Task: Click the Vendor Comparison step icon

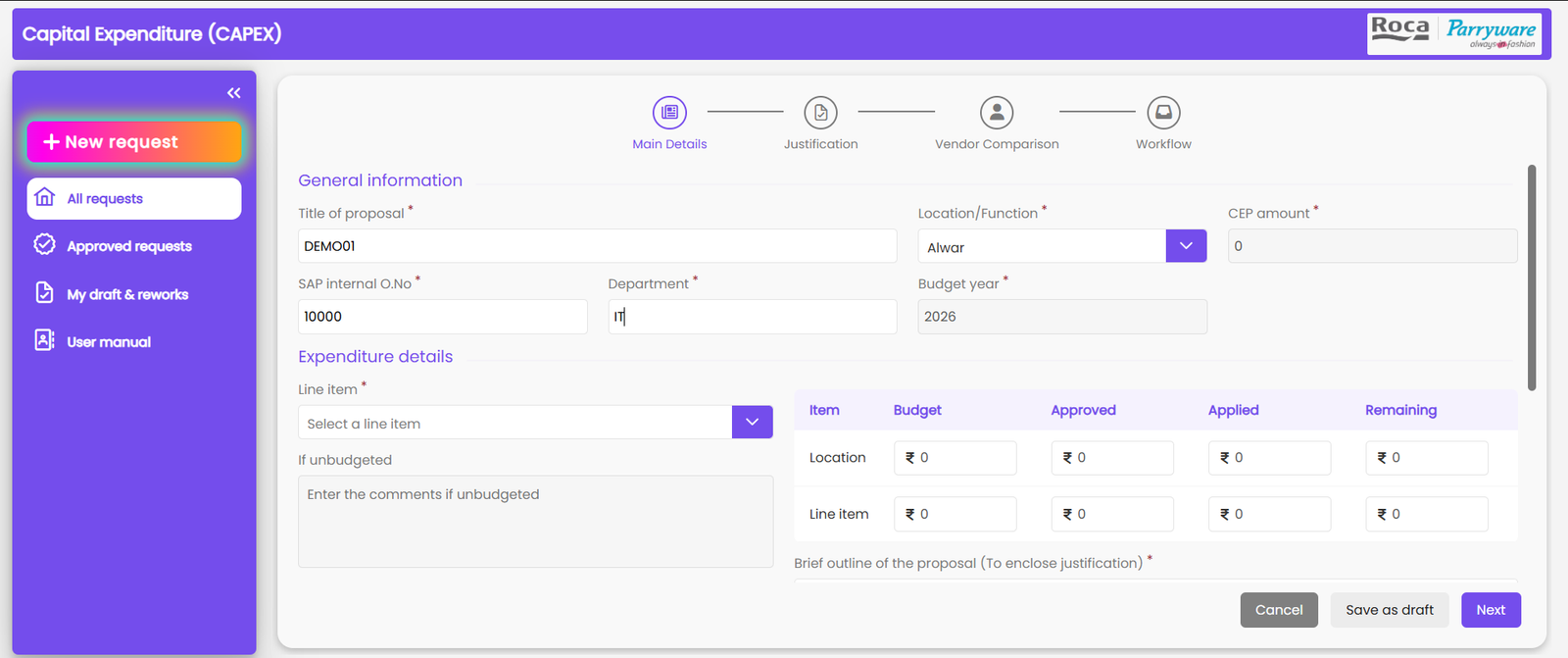Action: point(997,113)
